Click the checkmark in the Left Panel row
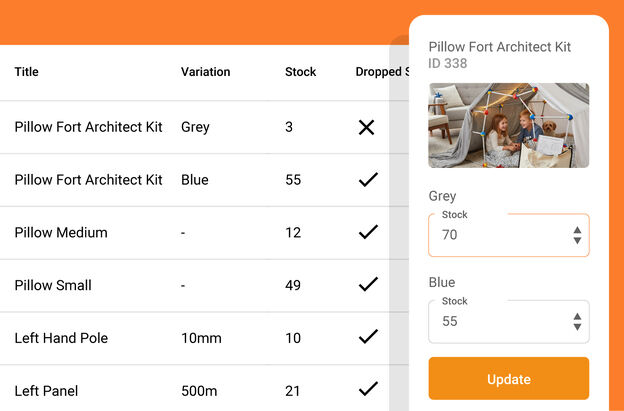 coord(368,389)
